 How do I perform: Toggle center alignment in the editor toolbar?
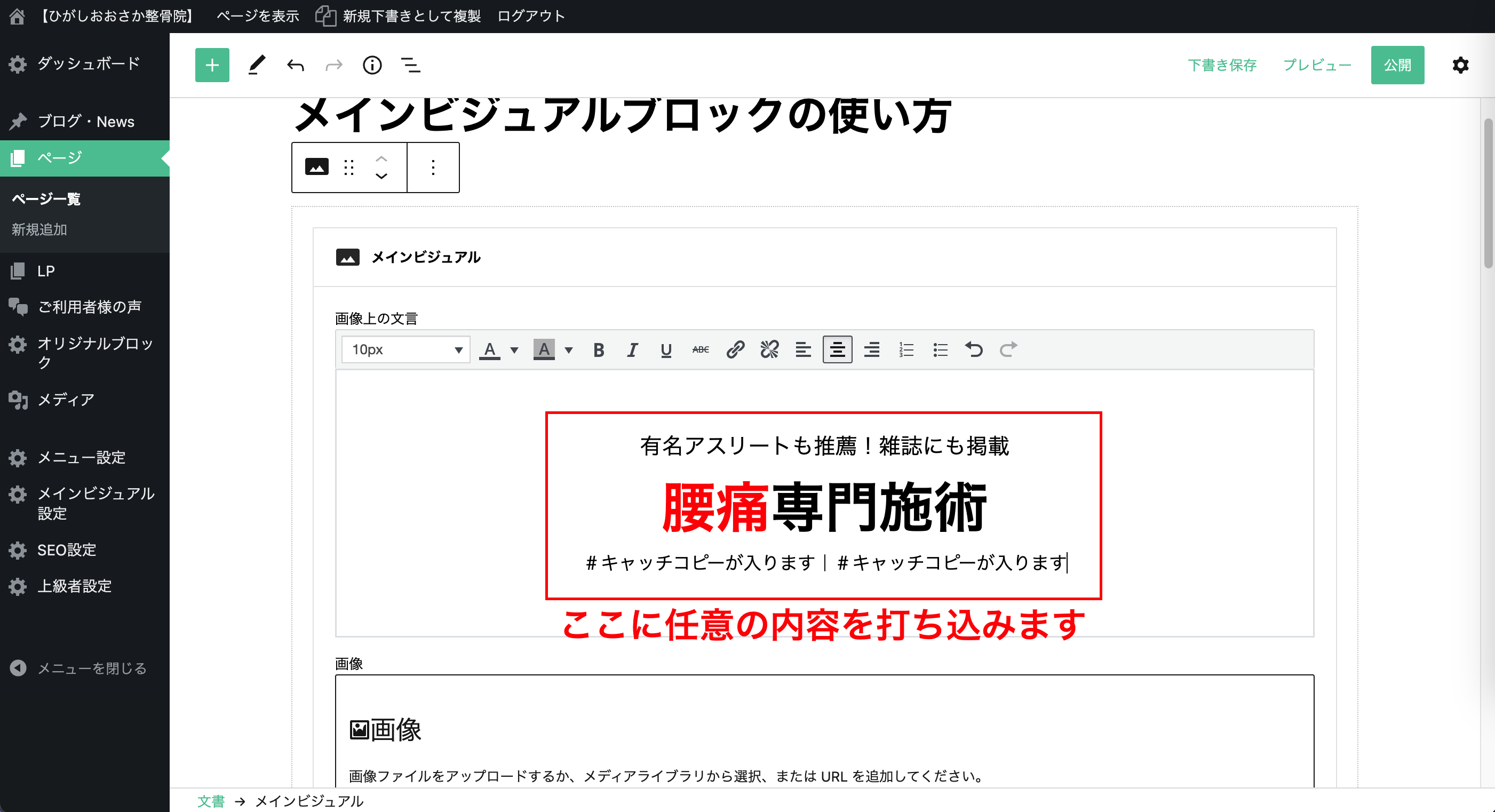[x=837, y=349]
